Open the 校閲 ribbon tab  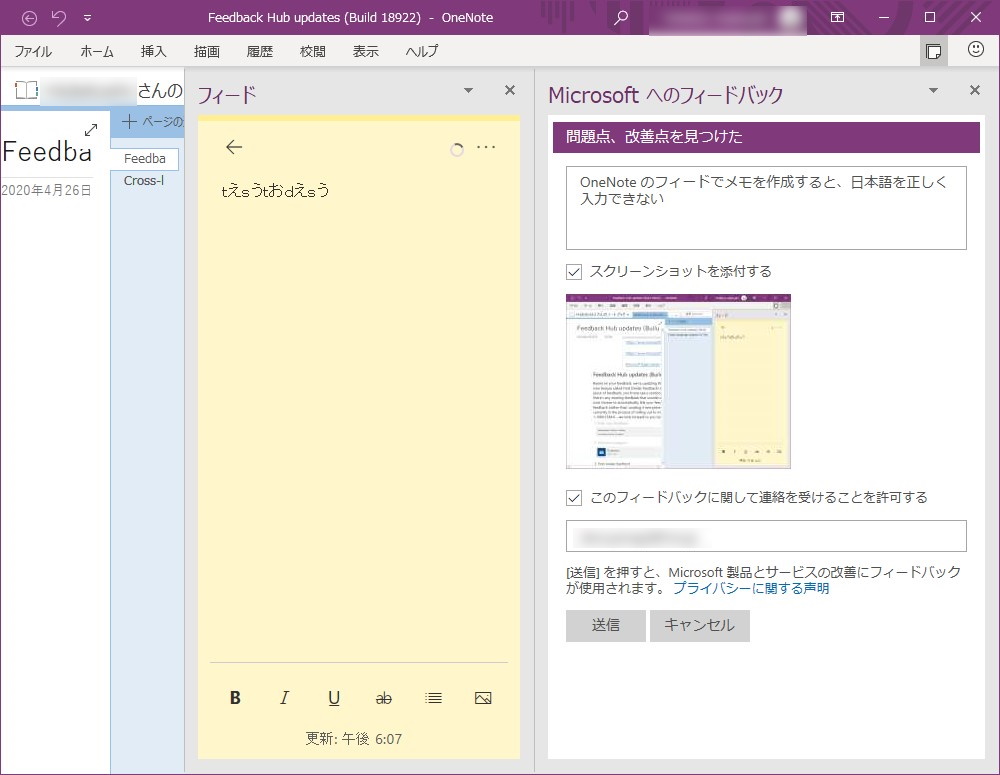tap(312, 51)
